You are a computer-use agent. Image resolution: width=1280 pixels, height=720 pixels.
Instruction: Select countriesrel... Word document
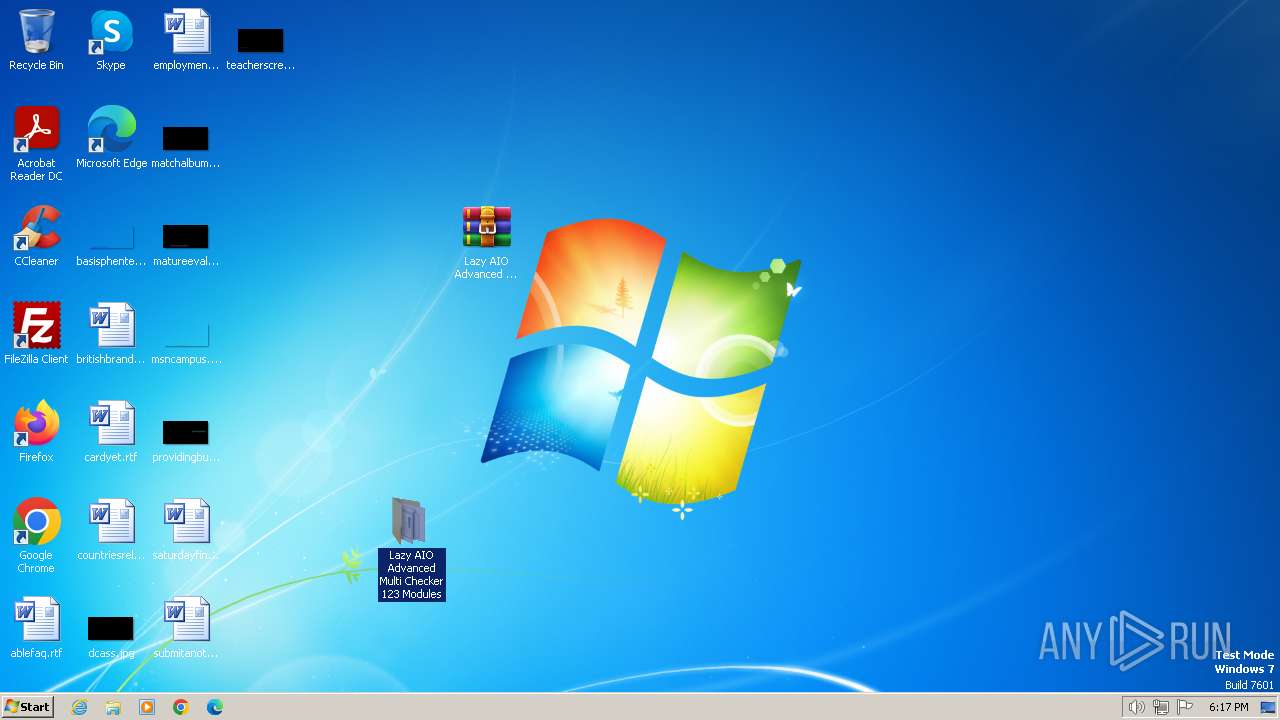coord(111,530)
